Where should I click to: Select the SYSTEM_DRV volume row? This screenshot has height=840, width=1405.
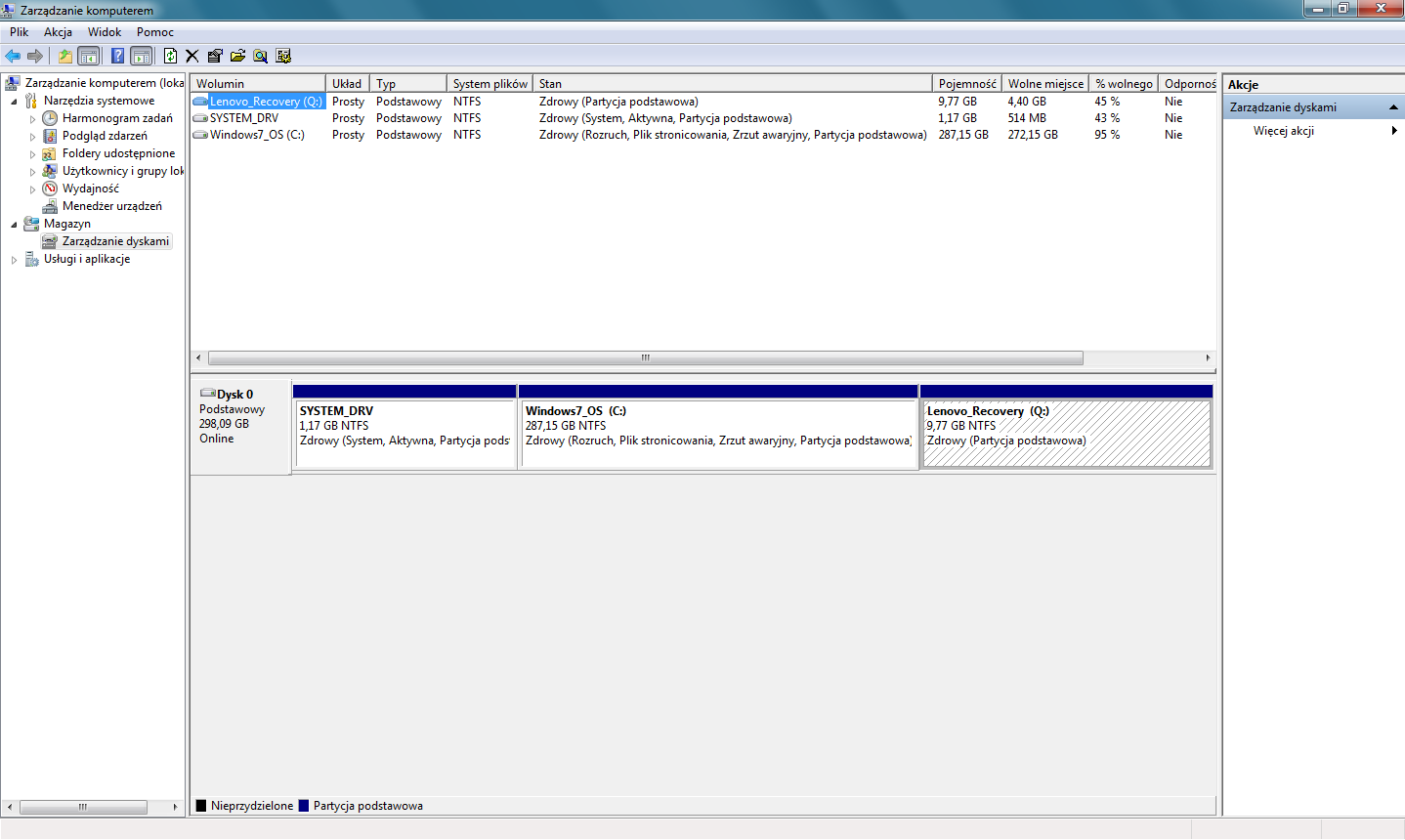click(703, 118)
